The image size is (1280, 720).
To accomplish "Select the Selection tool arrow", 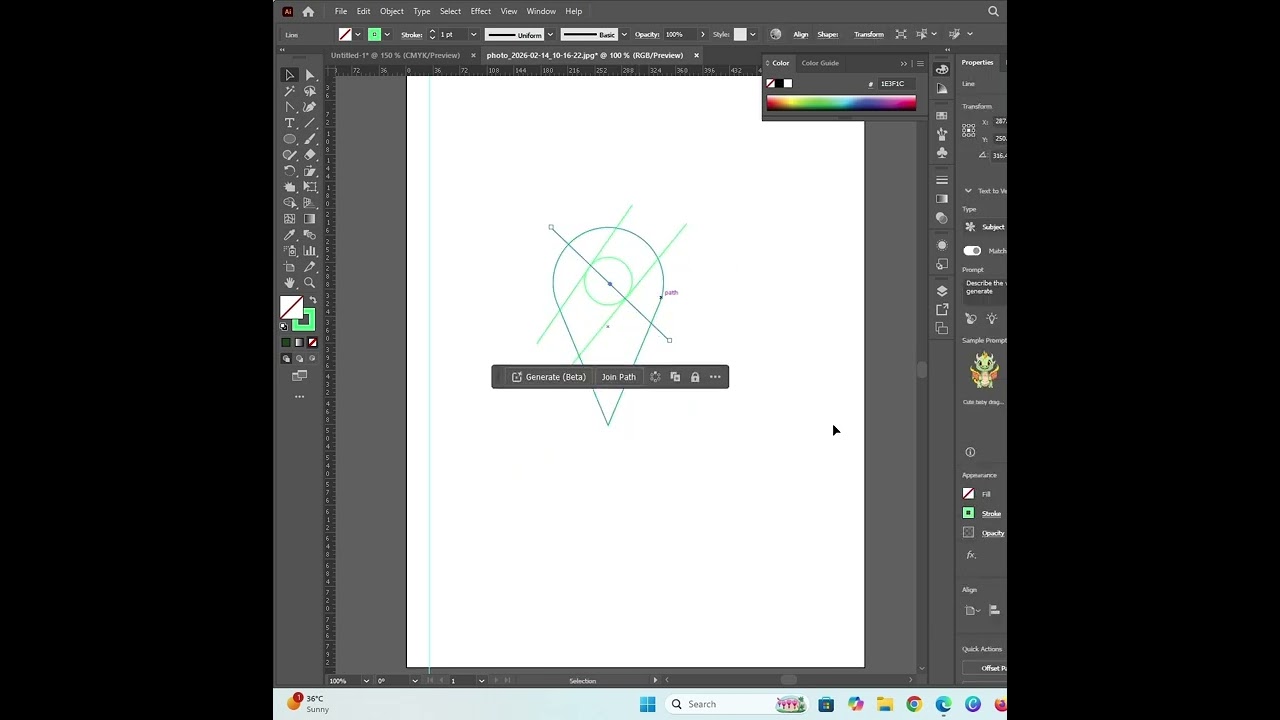I will (290, 75).
